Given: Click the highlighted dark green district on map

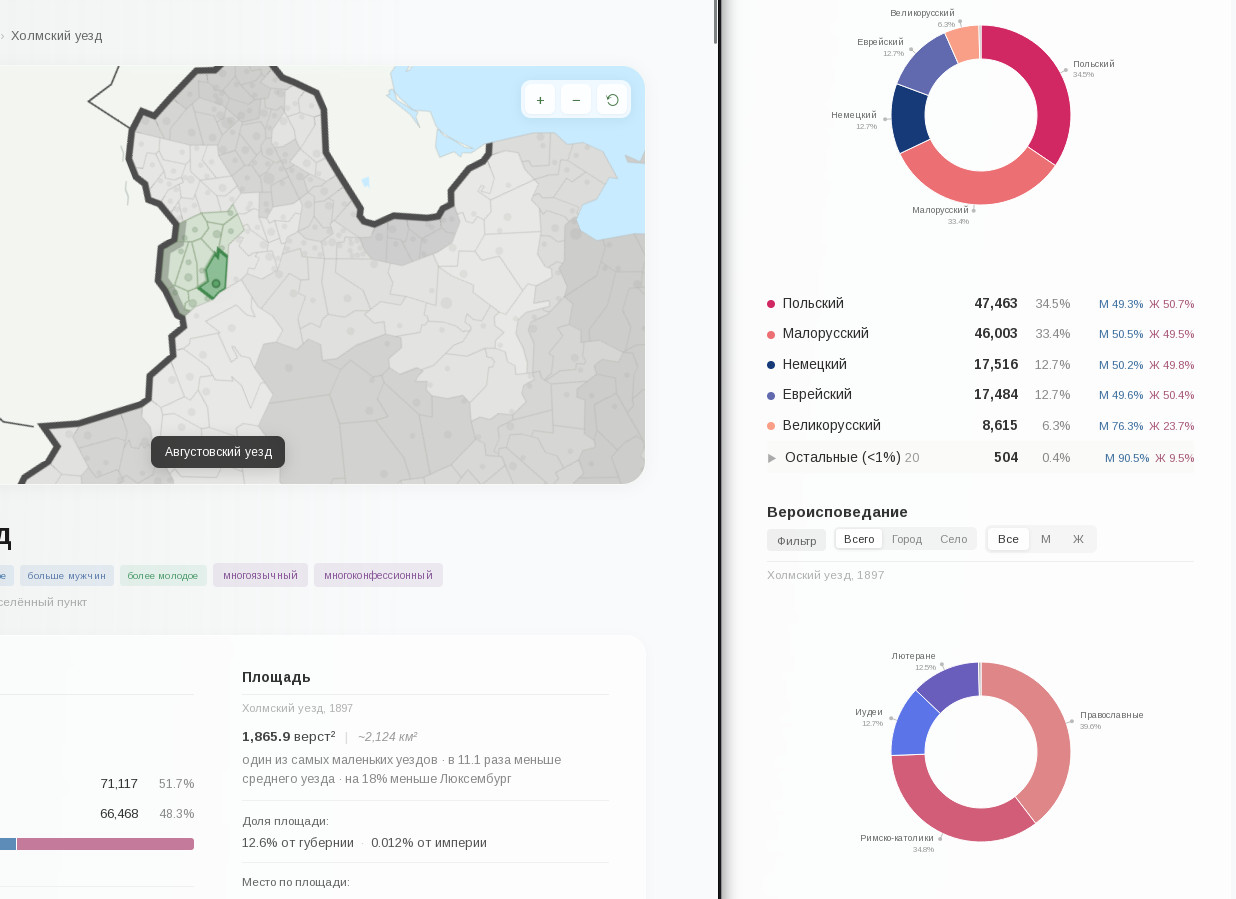Looking at the screenshot, I should 214,275.
